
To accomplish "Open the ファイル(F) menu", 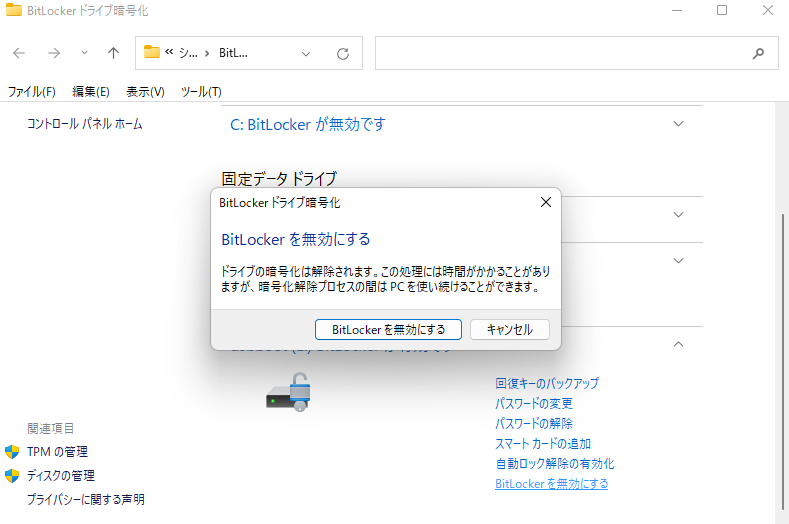I will (32, 92).
